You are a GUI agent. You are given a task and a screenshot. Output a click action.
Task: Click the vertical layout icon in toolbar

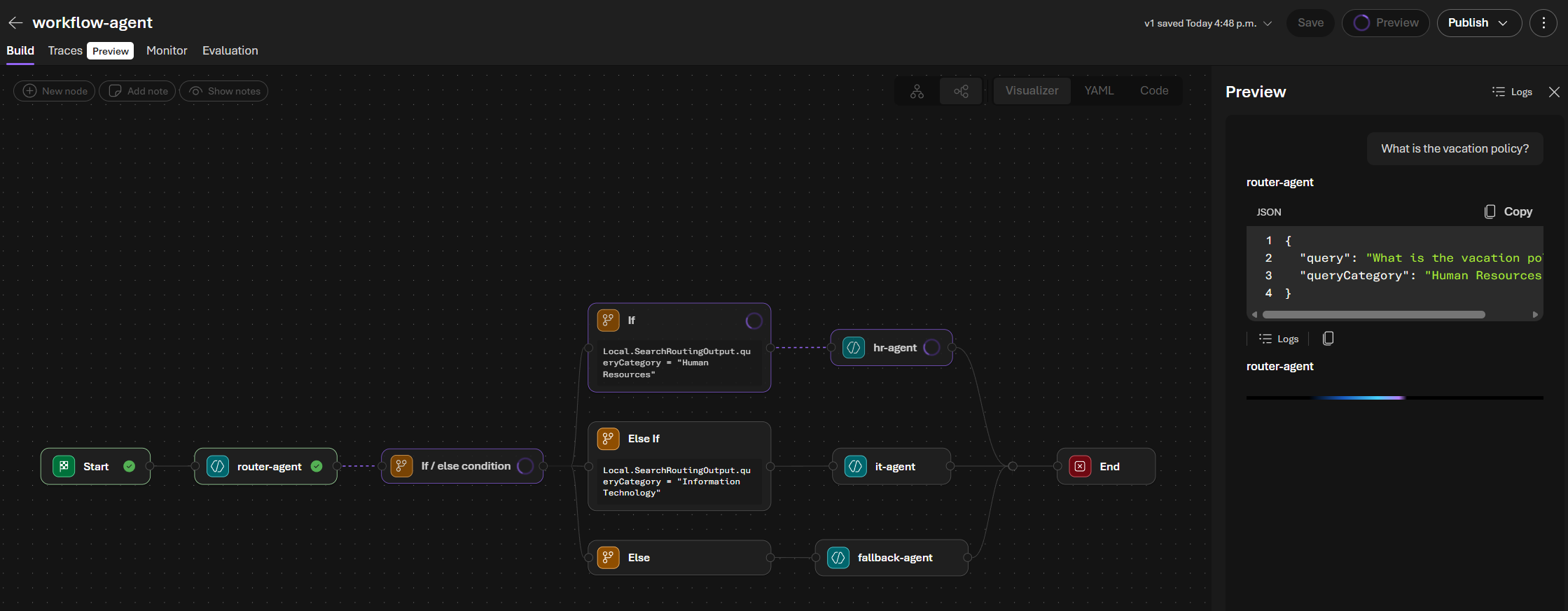click(917, 91)
